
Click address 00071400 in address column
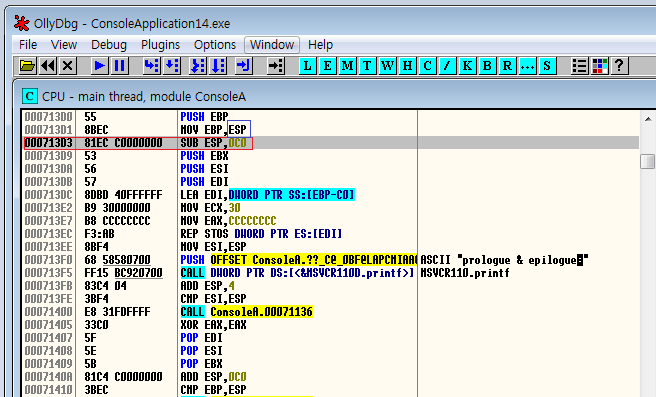click(x=49, y=312)
